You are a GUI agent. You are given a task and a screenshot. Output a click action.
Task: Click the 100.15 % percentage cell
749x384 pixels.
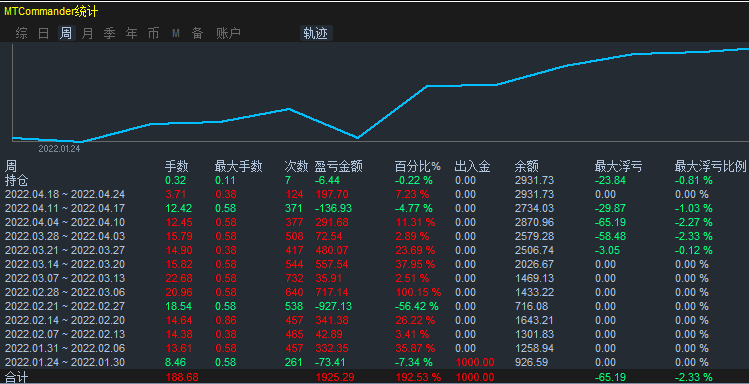418,292
